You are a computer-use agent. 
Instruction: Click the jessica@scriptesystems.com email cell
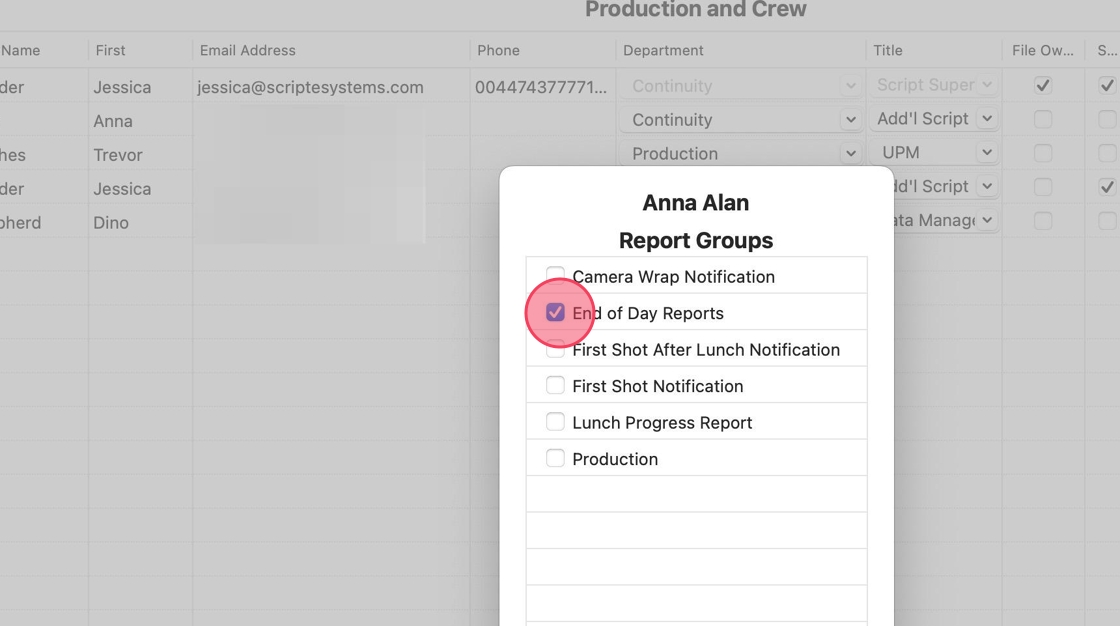310,87
